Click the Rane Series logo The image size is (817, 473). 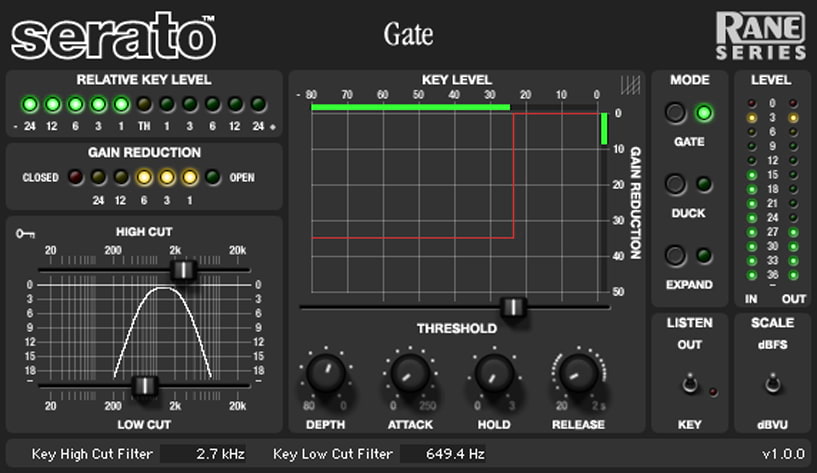click(761, 35)
